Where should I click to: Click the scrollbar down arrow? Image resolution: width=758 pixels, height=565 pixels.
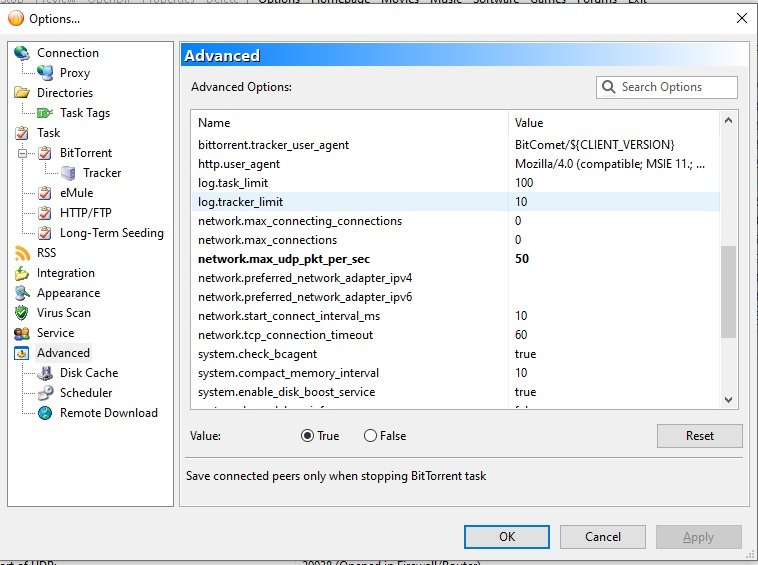(x=728, y=400)
